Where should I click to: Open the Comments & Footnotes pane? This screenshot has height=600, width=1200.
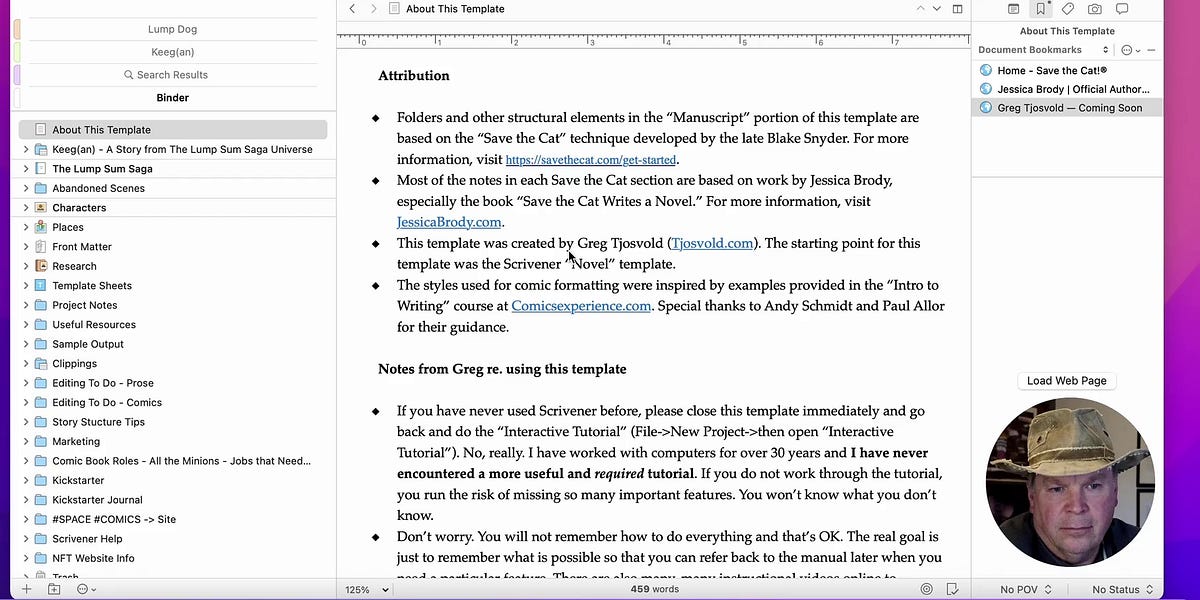[1121, 9]
